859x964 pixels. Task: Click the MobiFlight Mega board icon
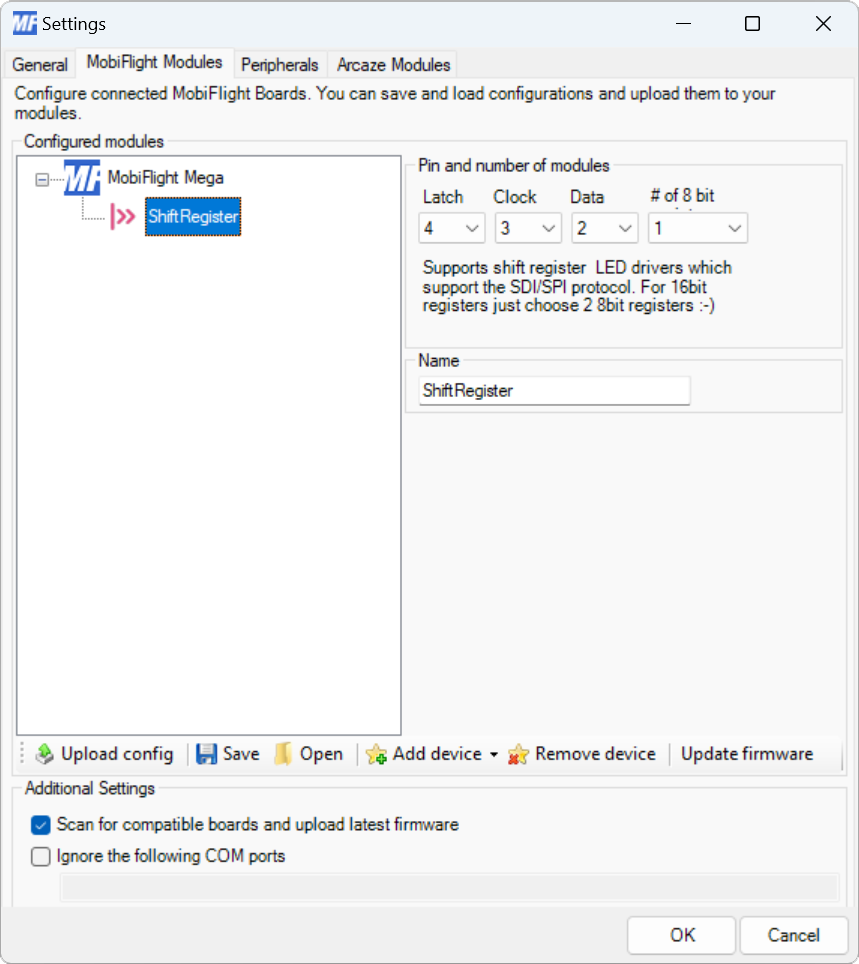[80, 178]
